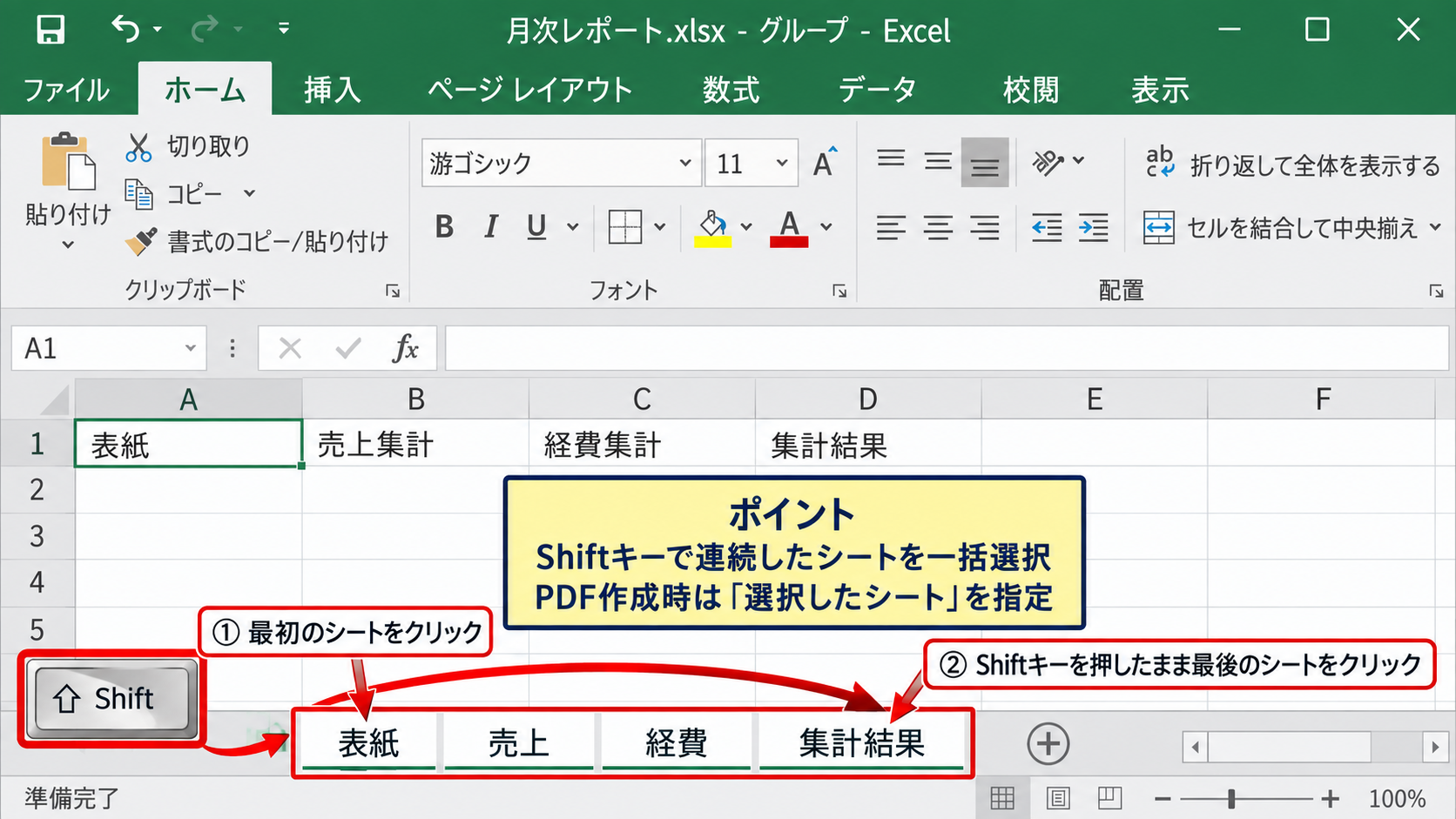Screen dimensions: 1456x819
Task: Click the right horizontal align icon
Action: [985, 228]
